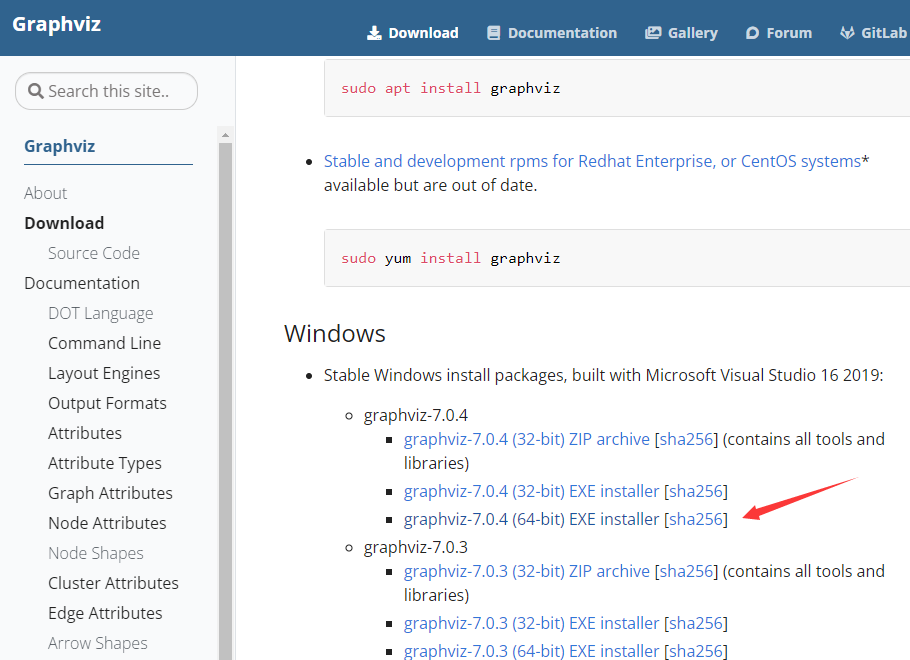The image size is (910, 660).
Task: Open Arrow Shapes in the sidebar
Action: 98,643
